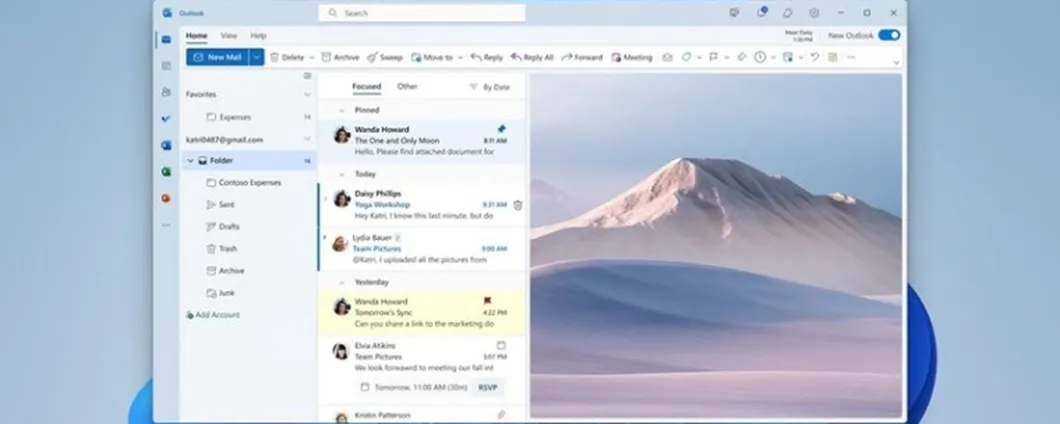Open the Sent folder
The width and height of the screenshot is (1060, 424).
(220, 204)
